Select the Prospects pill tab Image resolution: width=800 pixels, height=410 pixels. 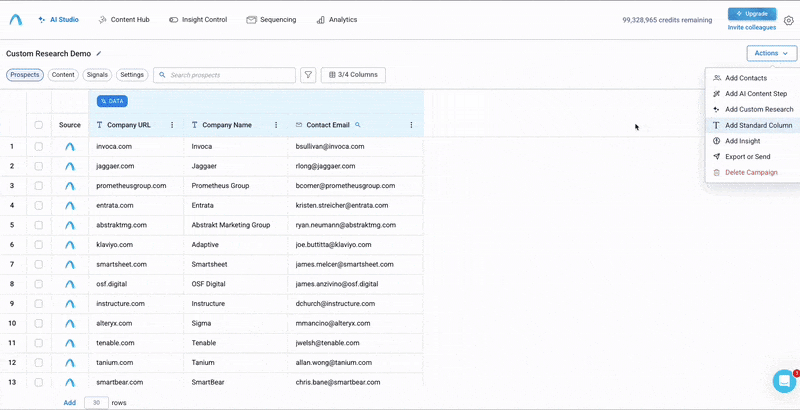pos(25,75)
